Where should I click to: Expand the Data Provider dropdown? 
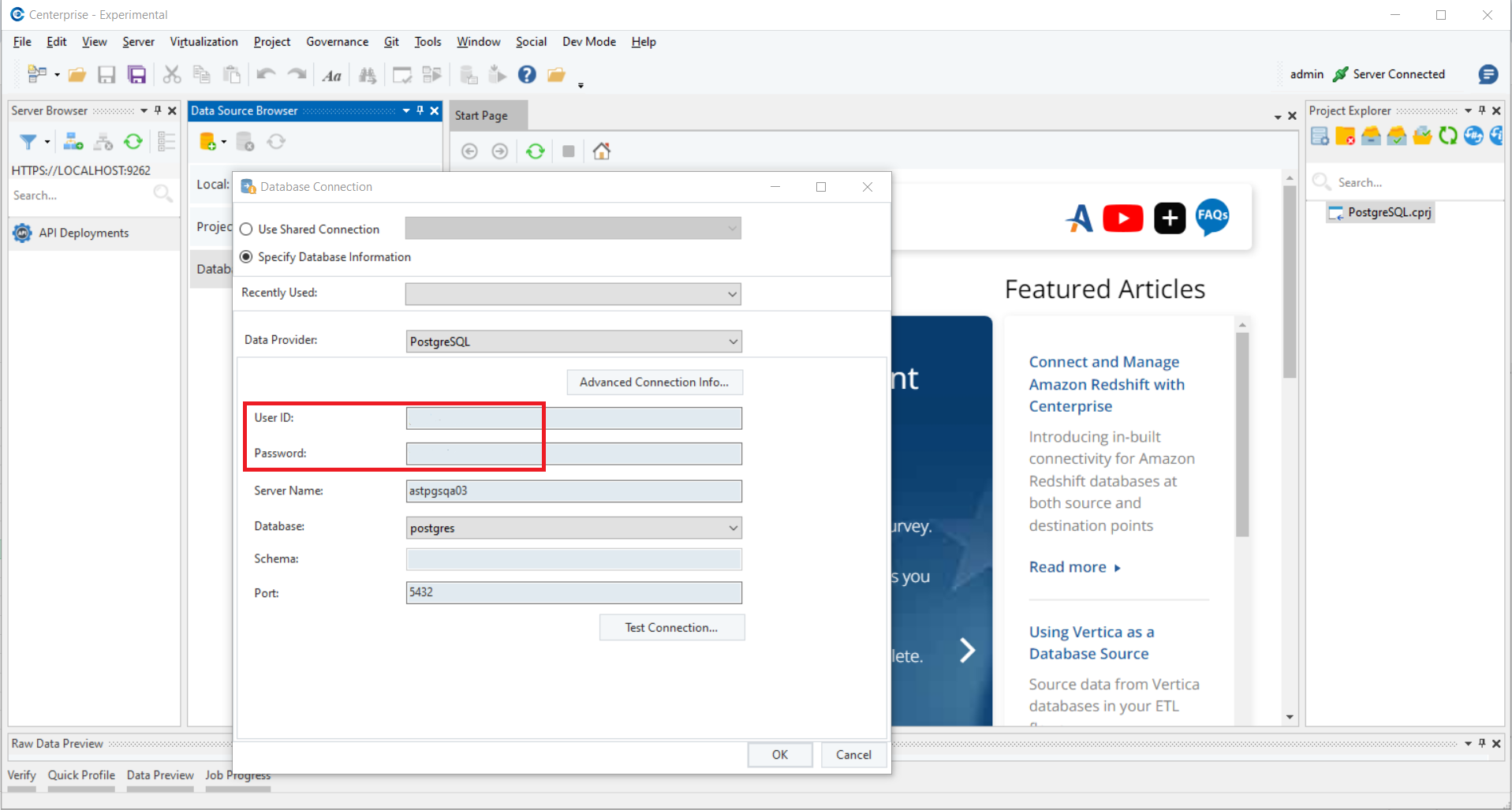click(733, 342)
